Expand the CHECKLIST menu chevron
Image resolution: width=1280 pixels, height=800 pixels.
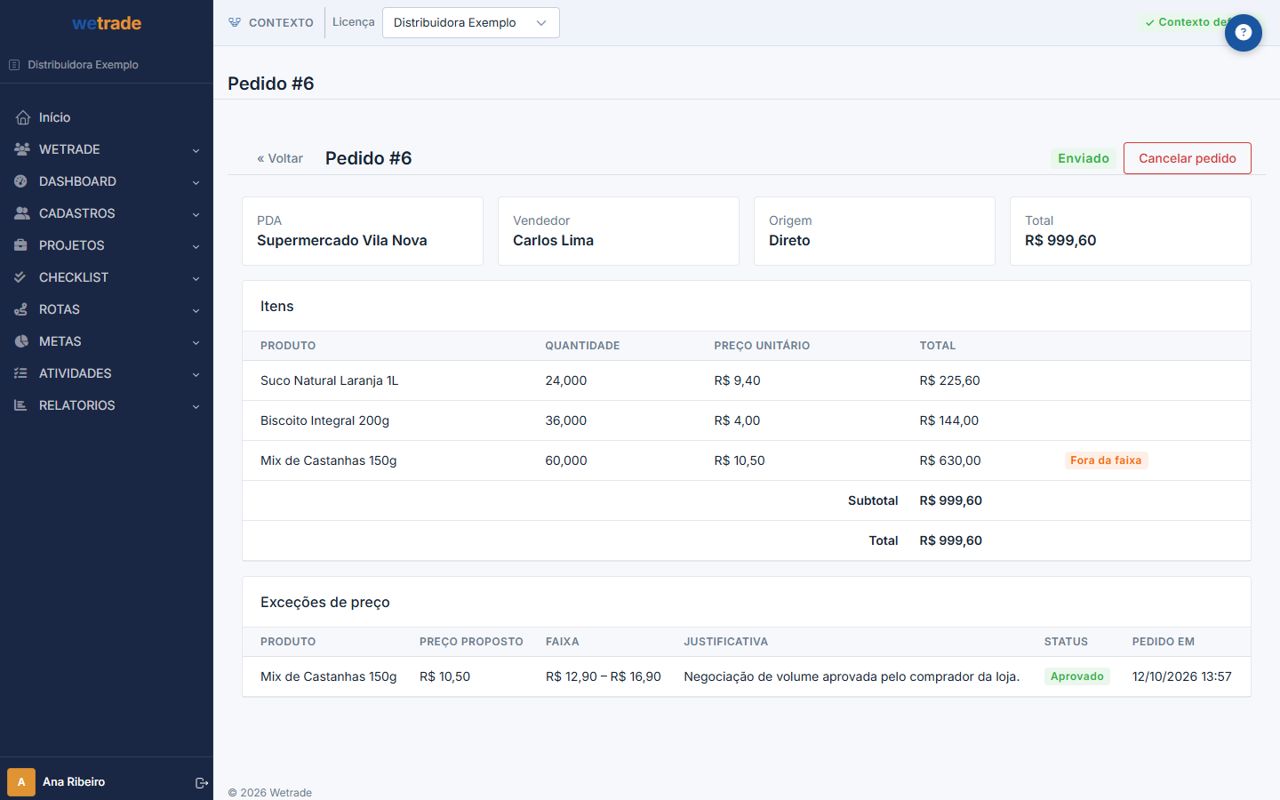tap(196, 278)
